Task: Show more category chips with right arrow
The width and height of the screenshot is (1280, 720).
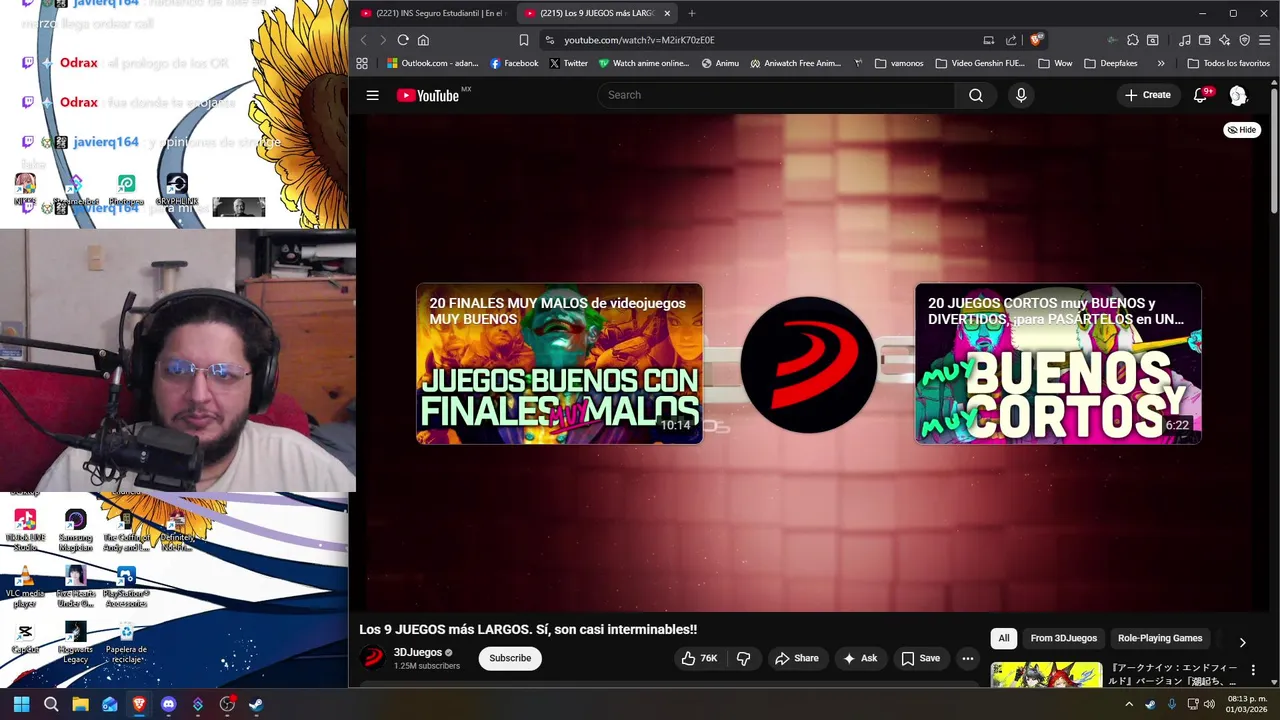Action: [1242, 642]
